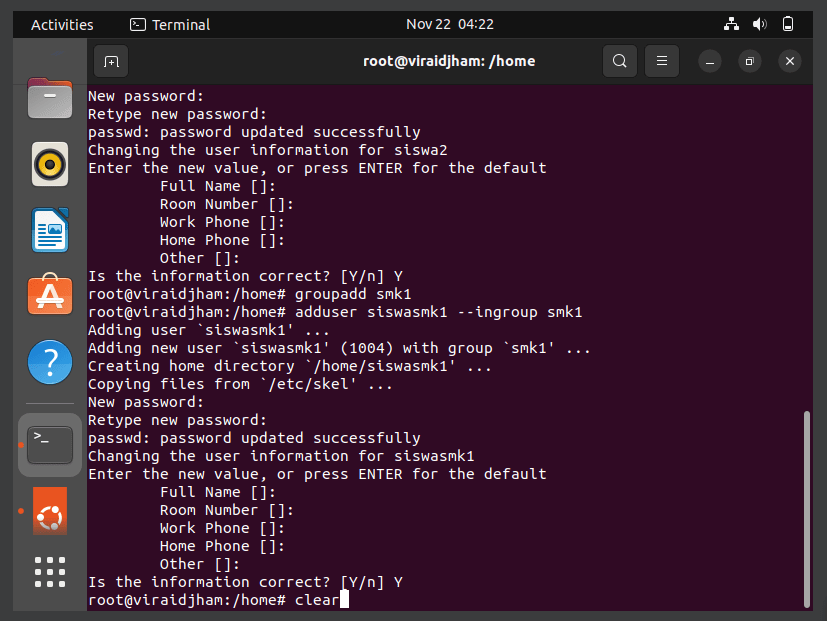The width and height of the screenshot is (827, 621).
Task: Click the terminal vertical scrollbar
Action: (806, 509)
